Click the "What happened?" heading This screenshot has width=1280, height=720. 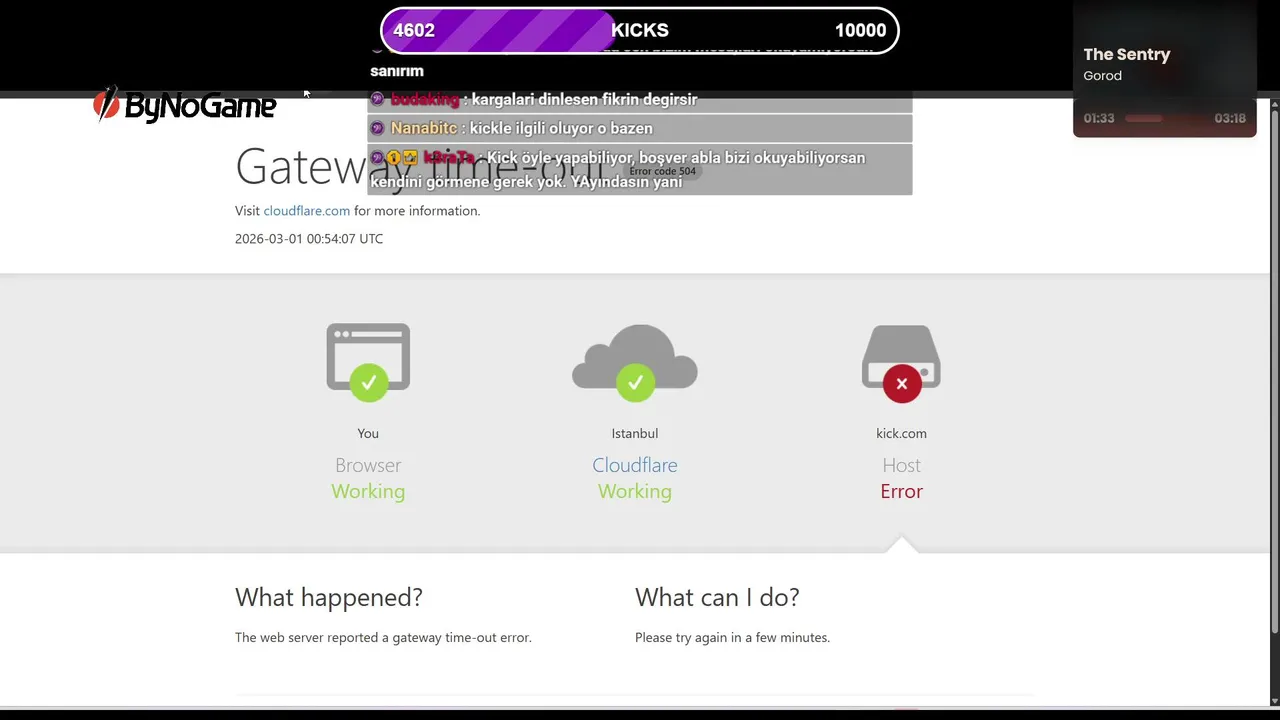[329, 598]
